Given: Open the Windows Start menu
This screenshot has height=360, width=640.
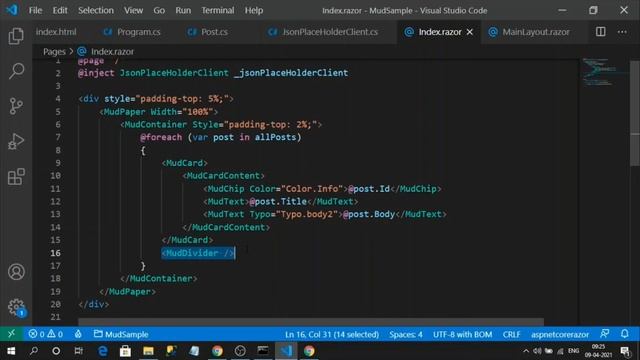Looking at the screenshot, I should 11,351.
